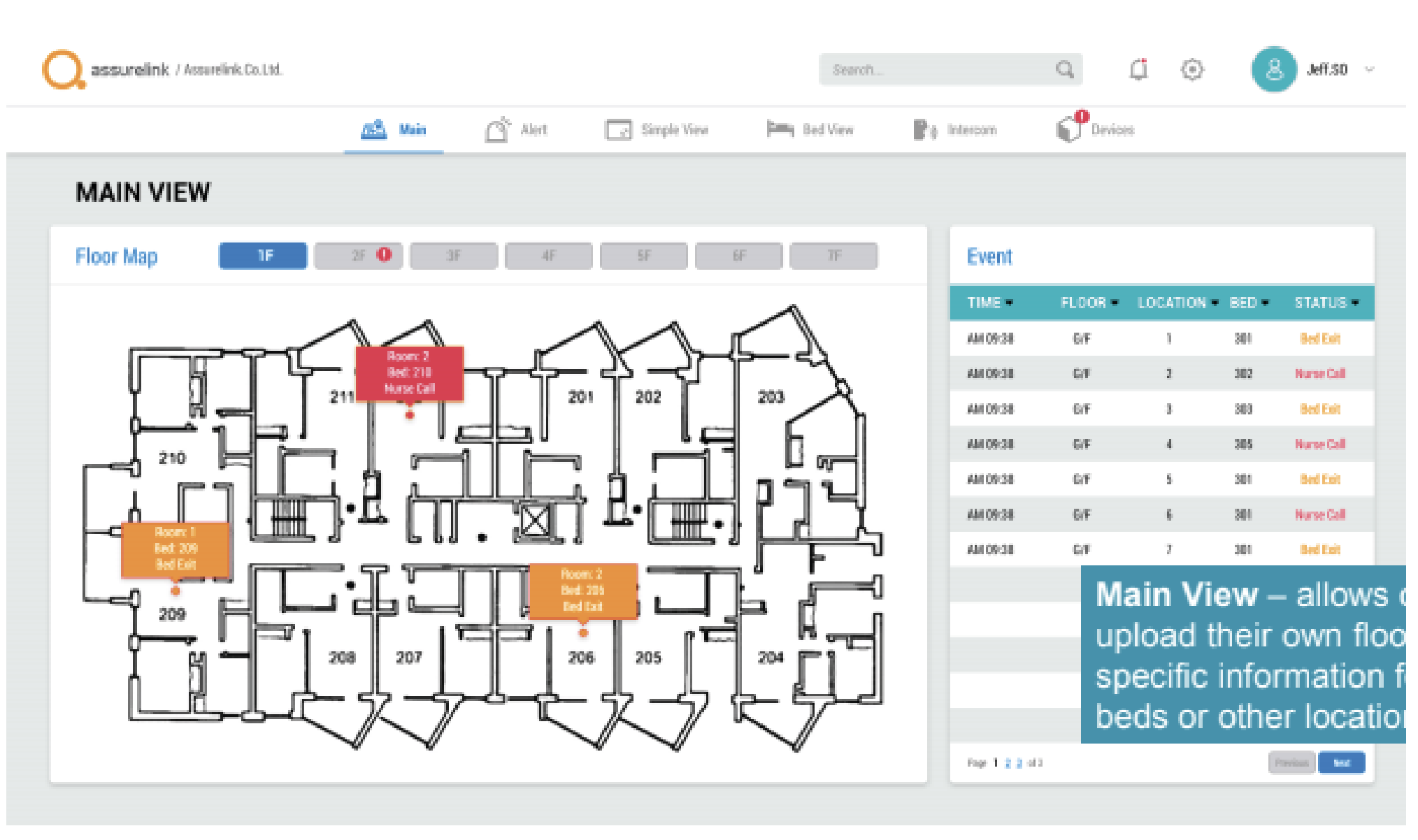Open the STATUS column filter dropdown

coord(1355,303)
